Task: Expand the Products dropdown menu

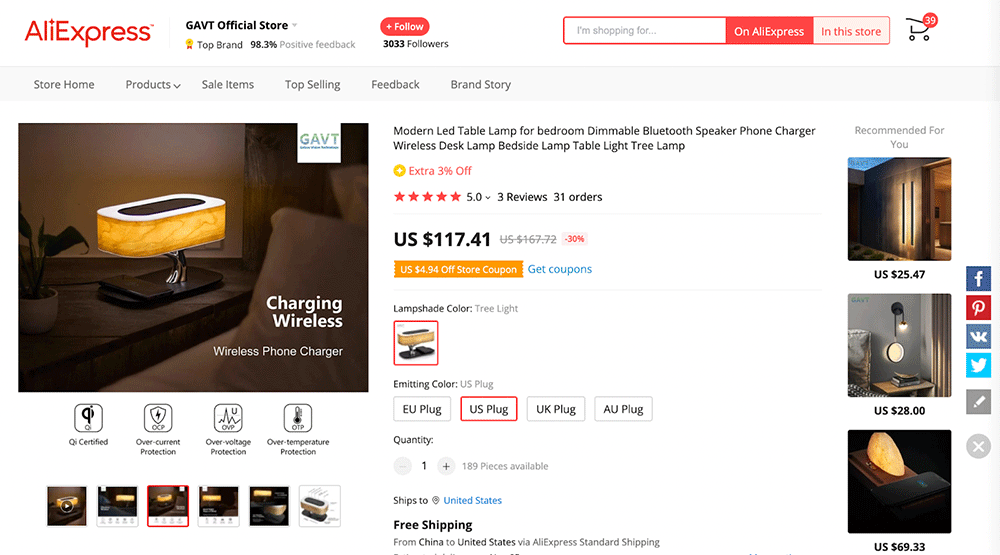Action: tap(153, 85)
